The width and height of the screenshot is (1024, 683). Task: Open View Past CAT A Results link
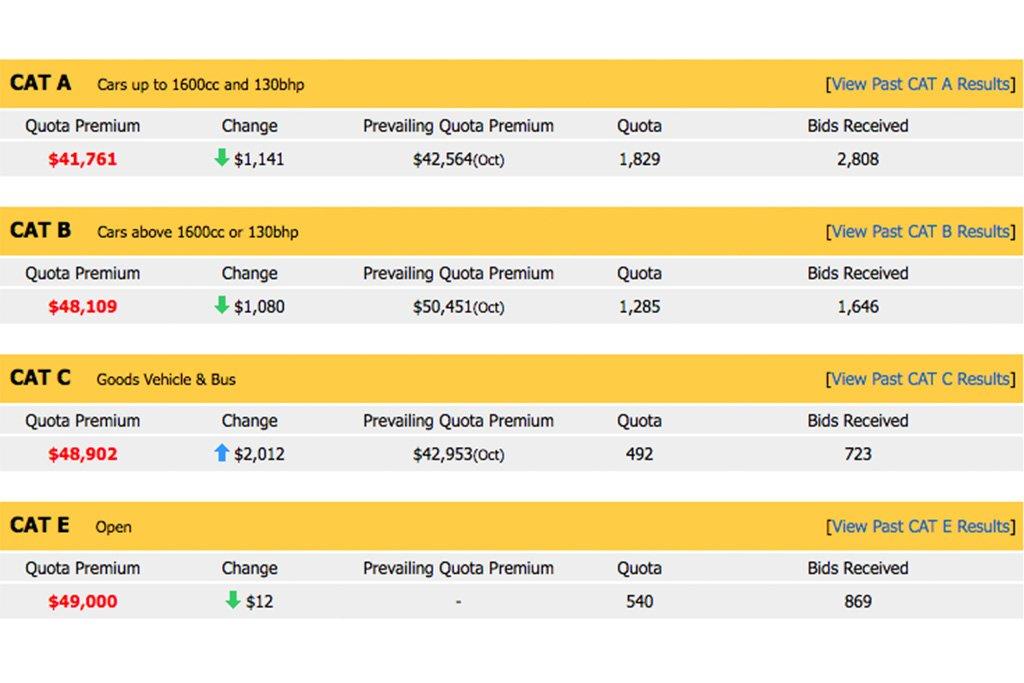(920, 84)
